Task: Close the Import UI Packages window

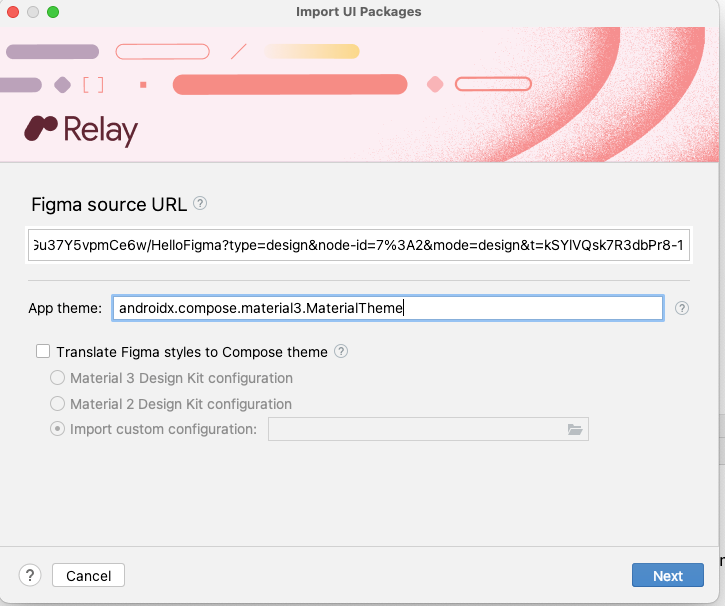Action: click(13, 12)
